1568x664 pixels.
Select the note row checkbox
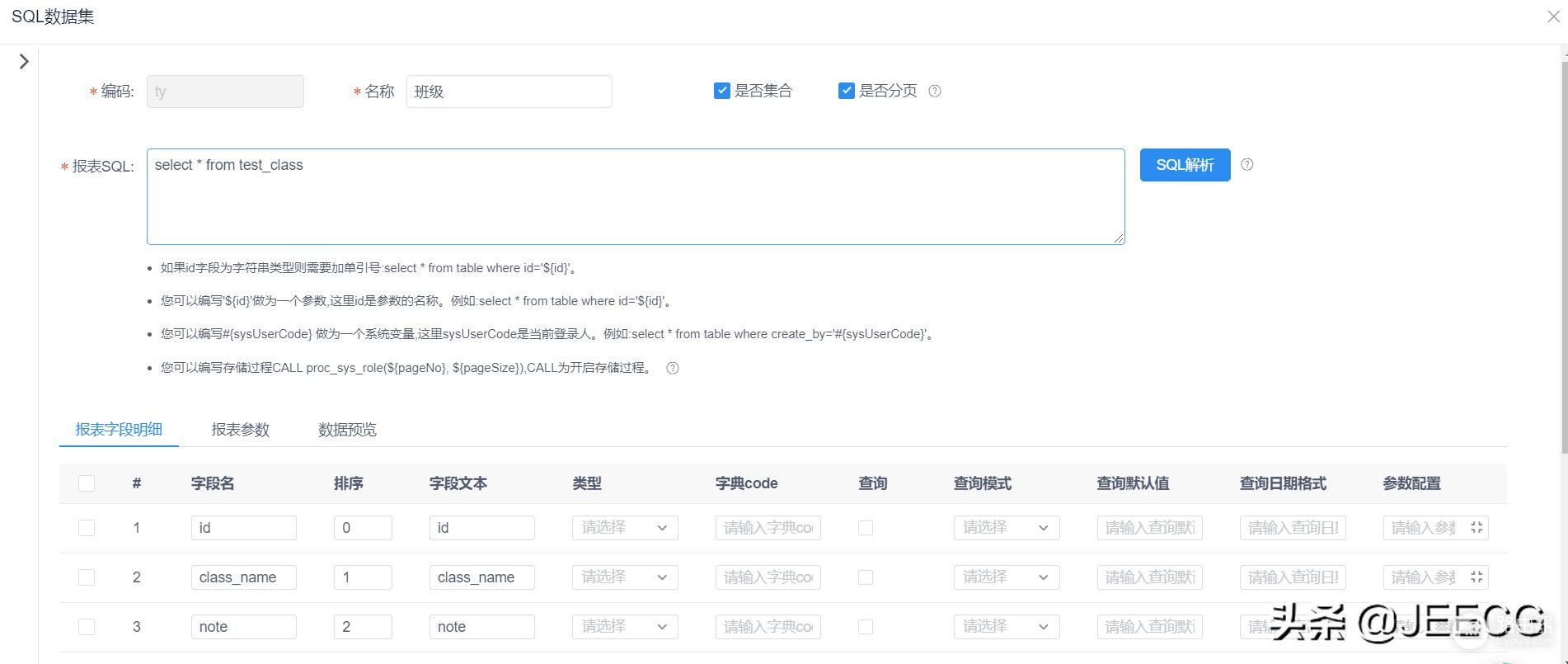87,627
